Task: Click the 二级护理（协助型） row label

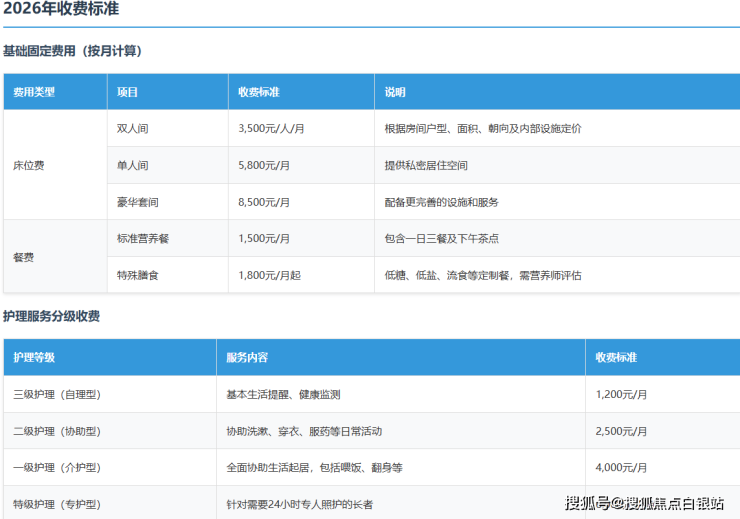Action: pyautogui.click(x=57, y=431)
